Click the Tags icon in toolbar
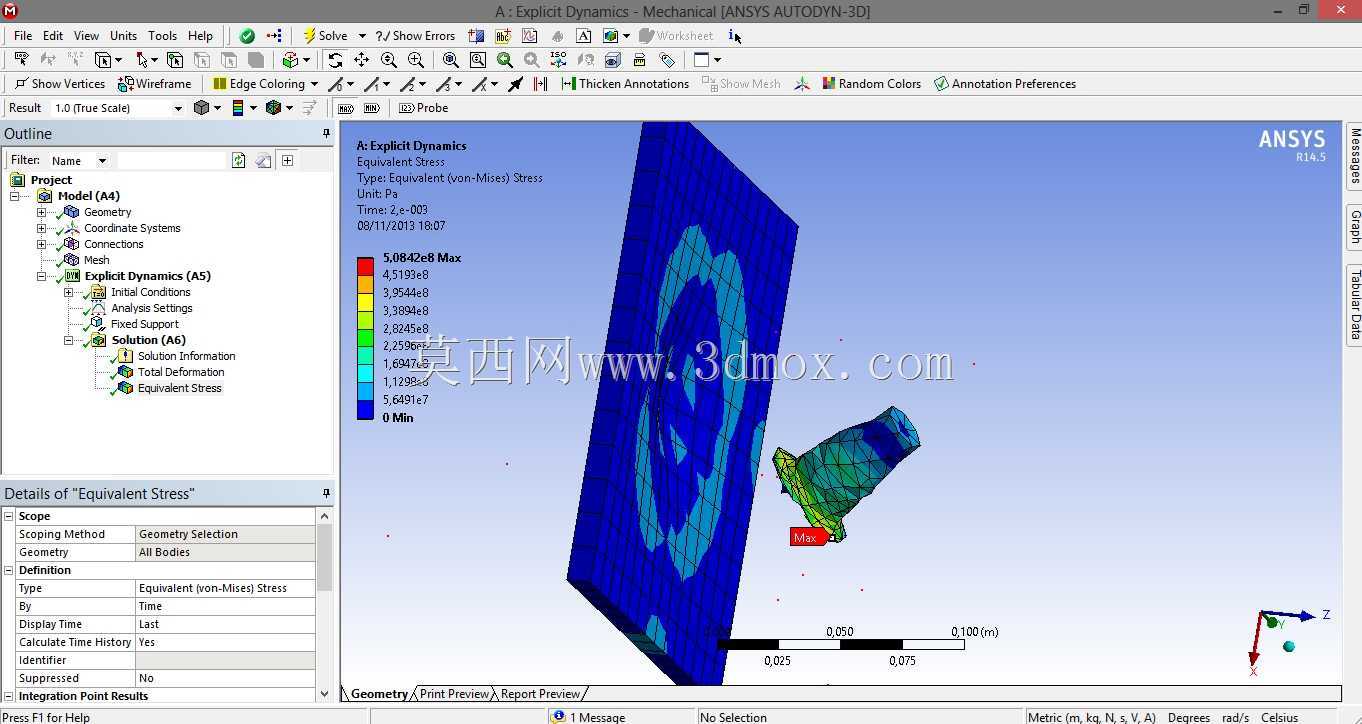The width and height of the screenshot is (1362, 724). point(667,60)
